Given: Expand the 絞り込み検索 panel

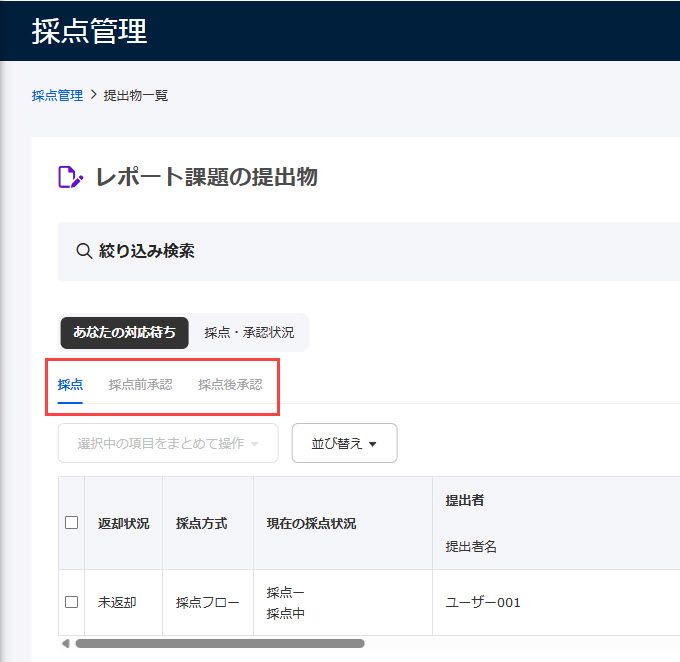Looking at the screenshot, I should click(369, 251).
